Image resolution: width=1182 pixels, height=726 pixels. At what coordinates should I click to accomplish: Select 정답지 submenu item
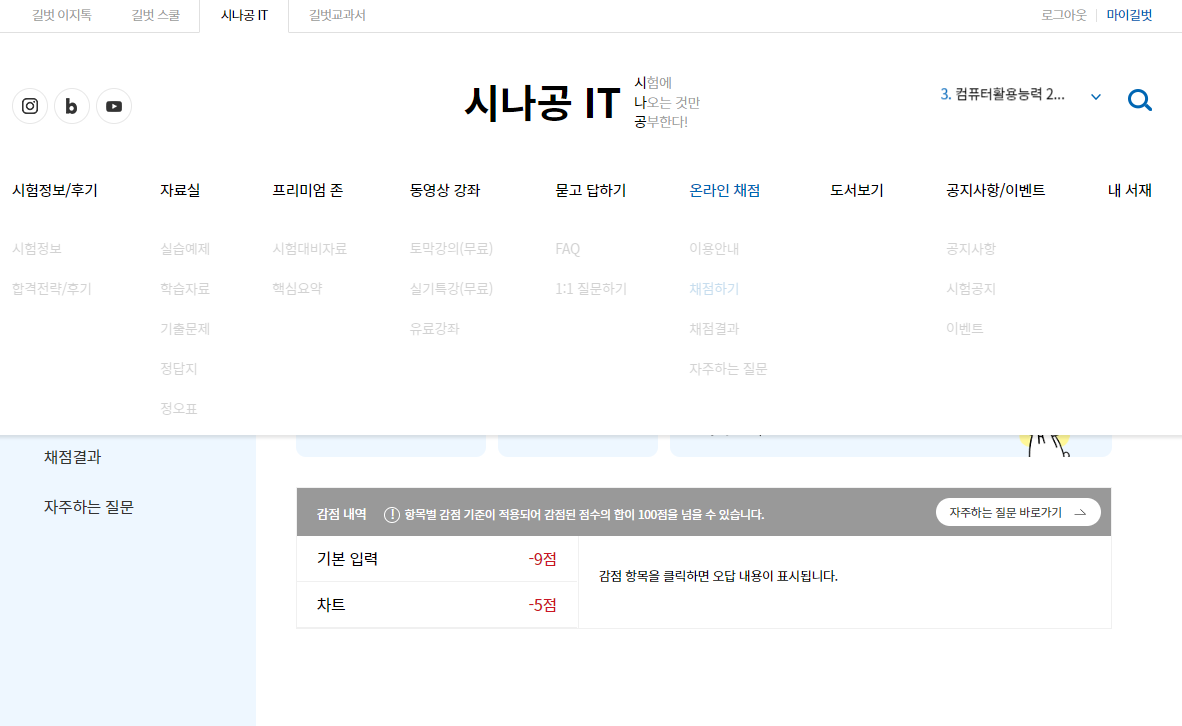point(179,369)
